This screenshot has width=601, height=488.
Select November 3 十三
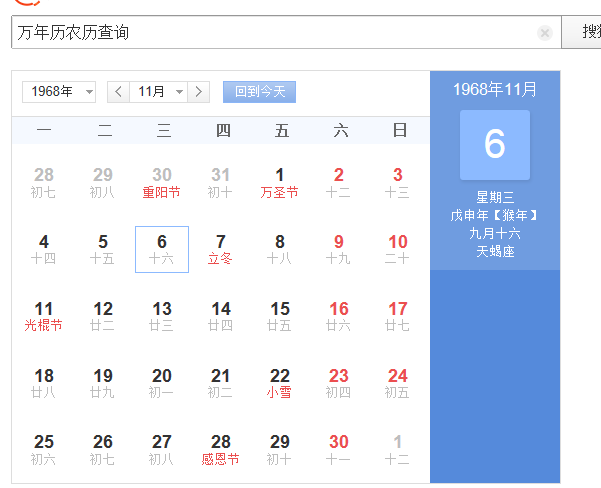(398, 183)
